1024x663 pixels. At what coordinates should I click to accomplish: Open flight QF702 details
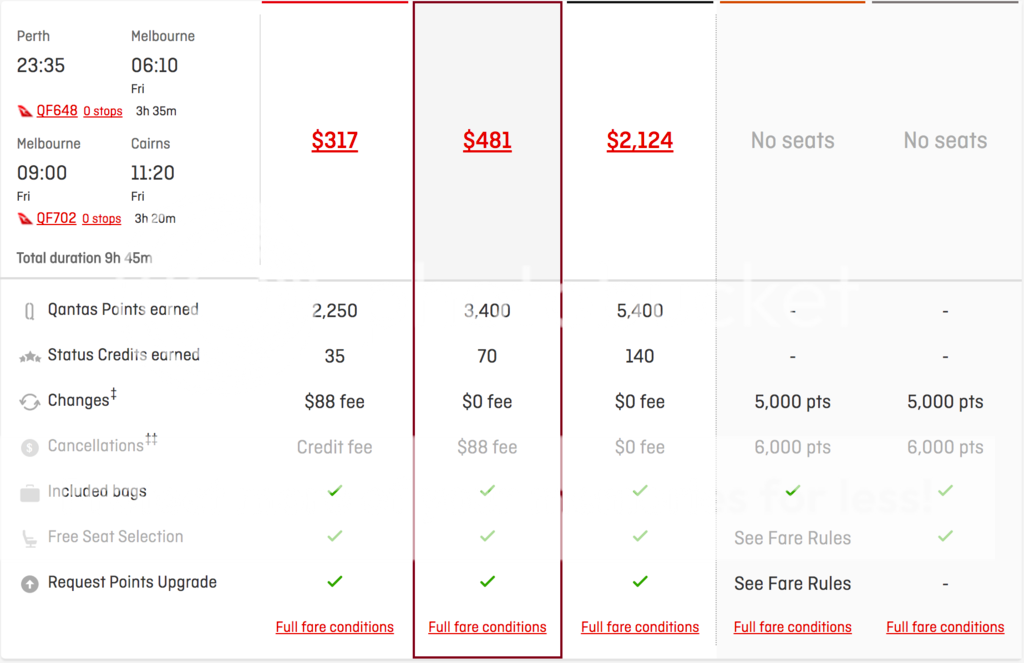tap(56, 218)
